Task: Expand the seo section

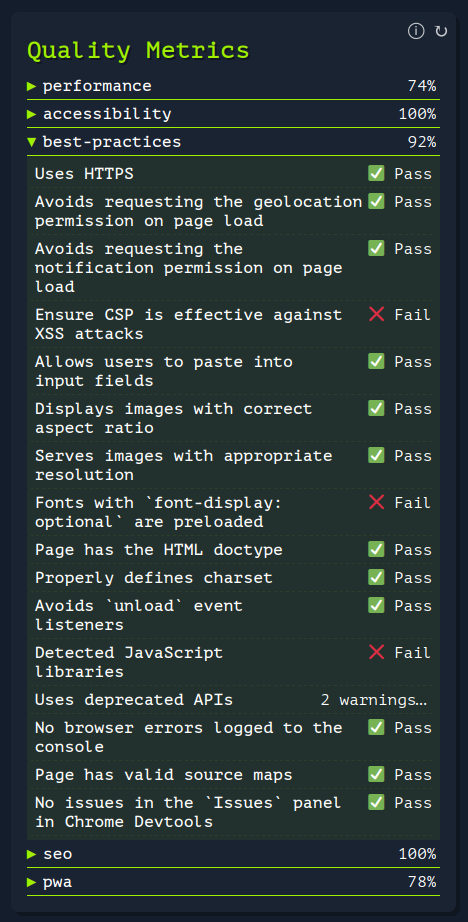Action: [x=233, y=854]
